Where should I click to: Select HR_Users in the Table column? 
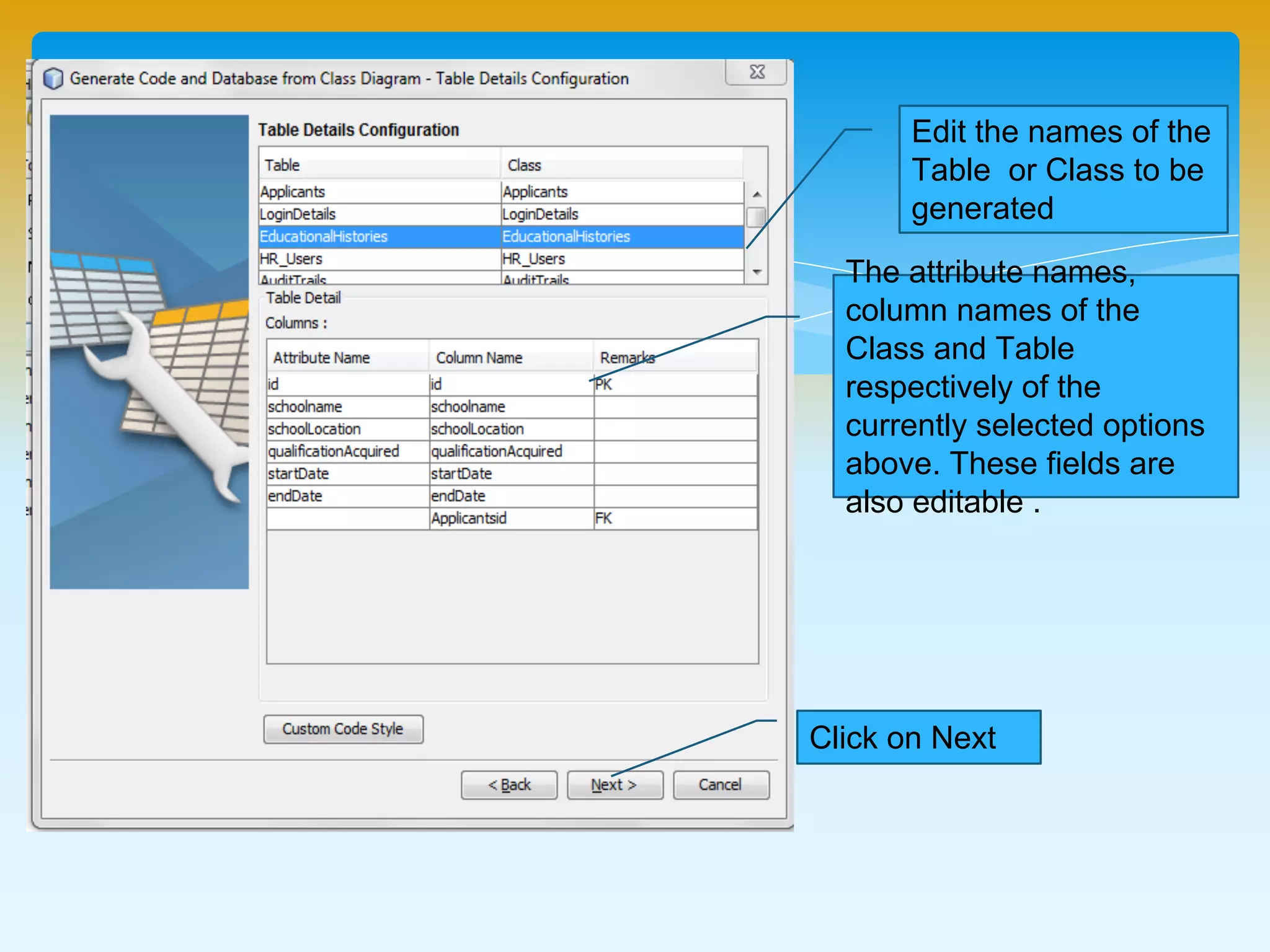point(380,259)
